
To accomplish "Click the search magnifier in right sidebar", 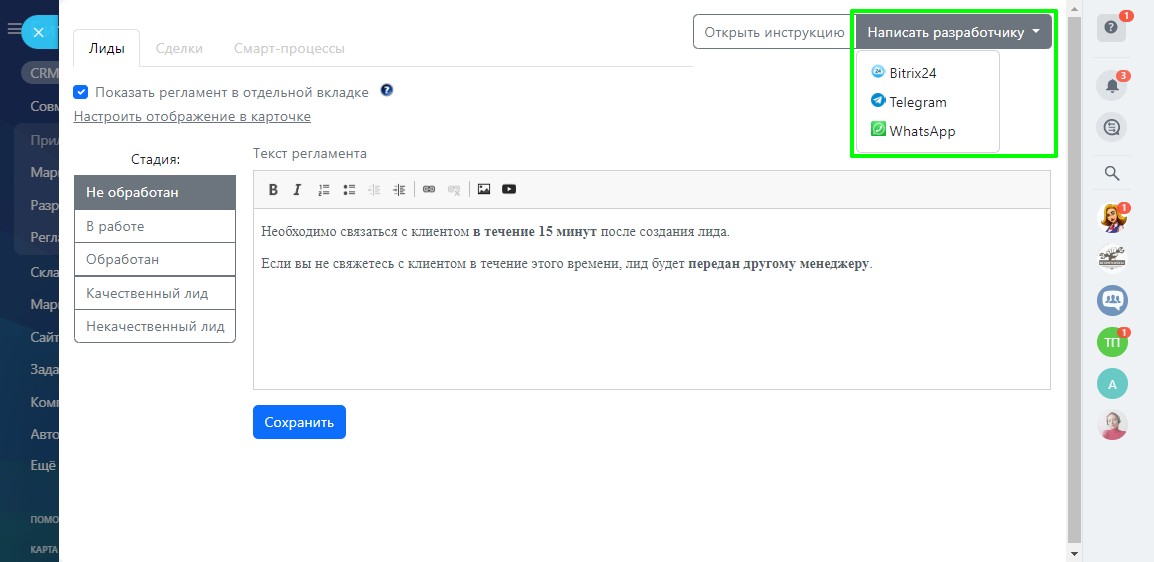I will (x=1111, y=173).
